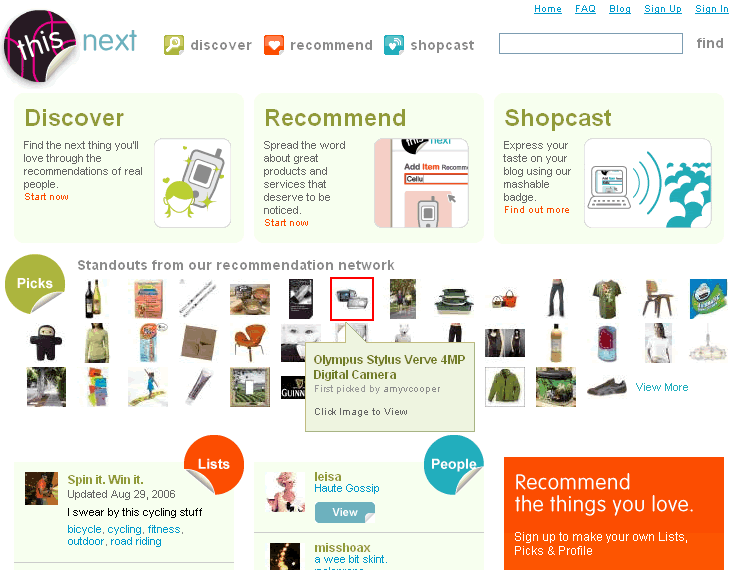Select the Olympus camera pick thumbnail

coord(352,299)
